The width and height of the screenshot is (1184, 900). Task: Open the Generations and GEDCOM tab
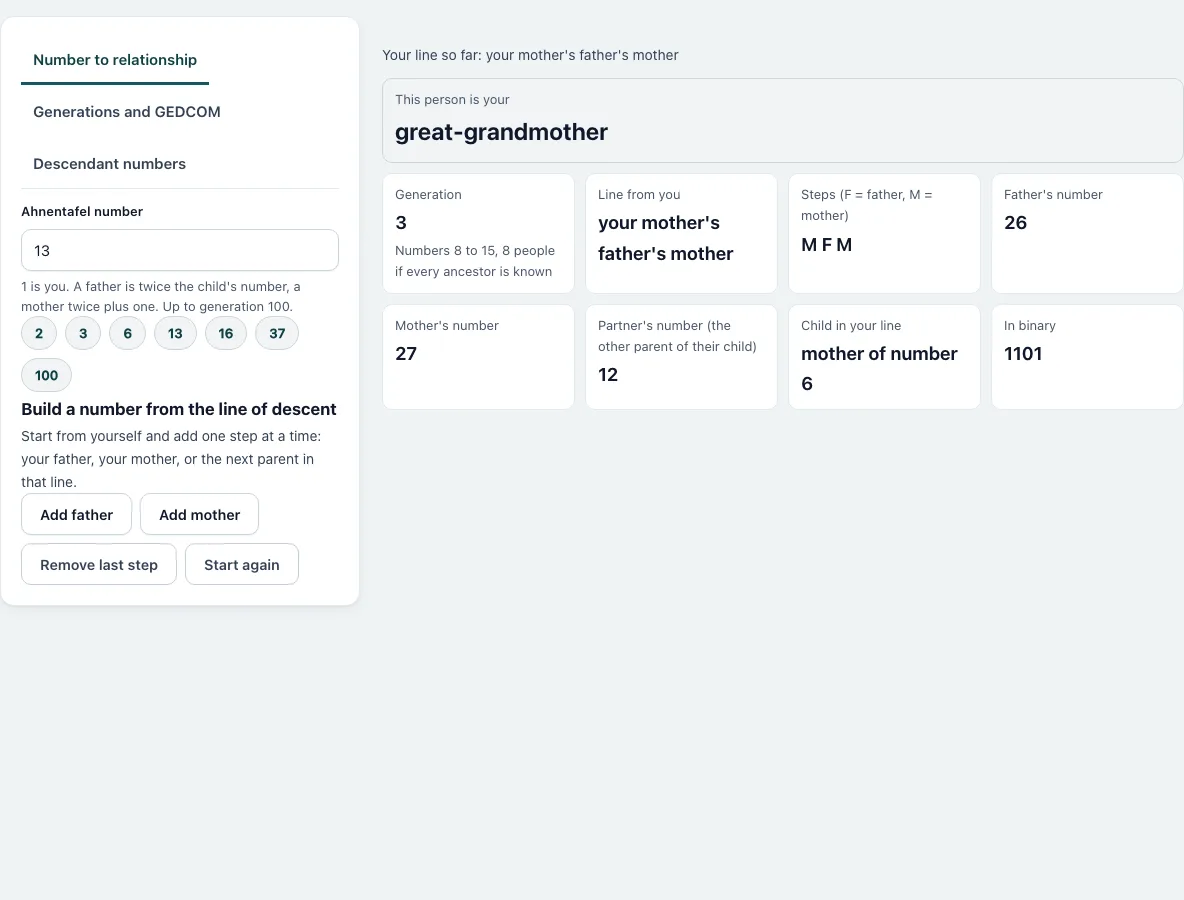(x=127, y=112)
